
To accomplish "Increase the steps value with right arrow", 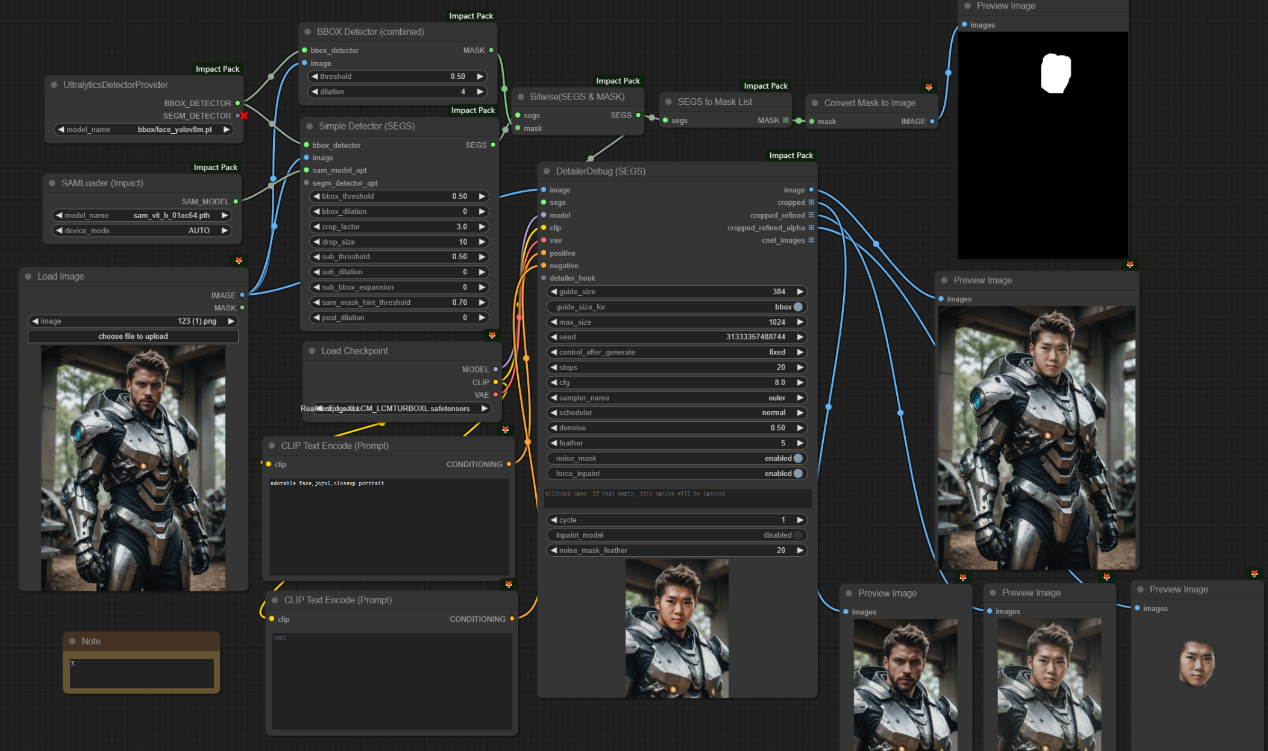I will [799, 367].
